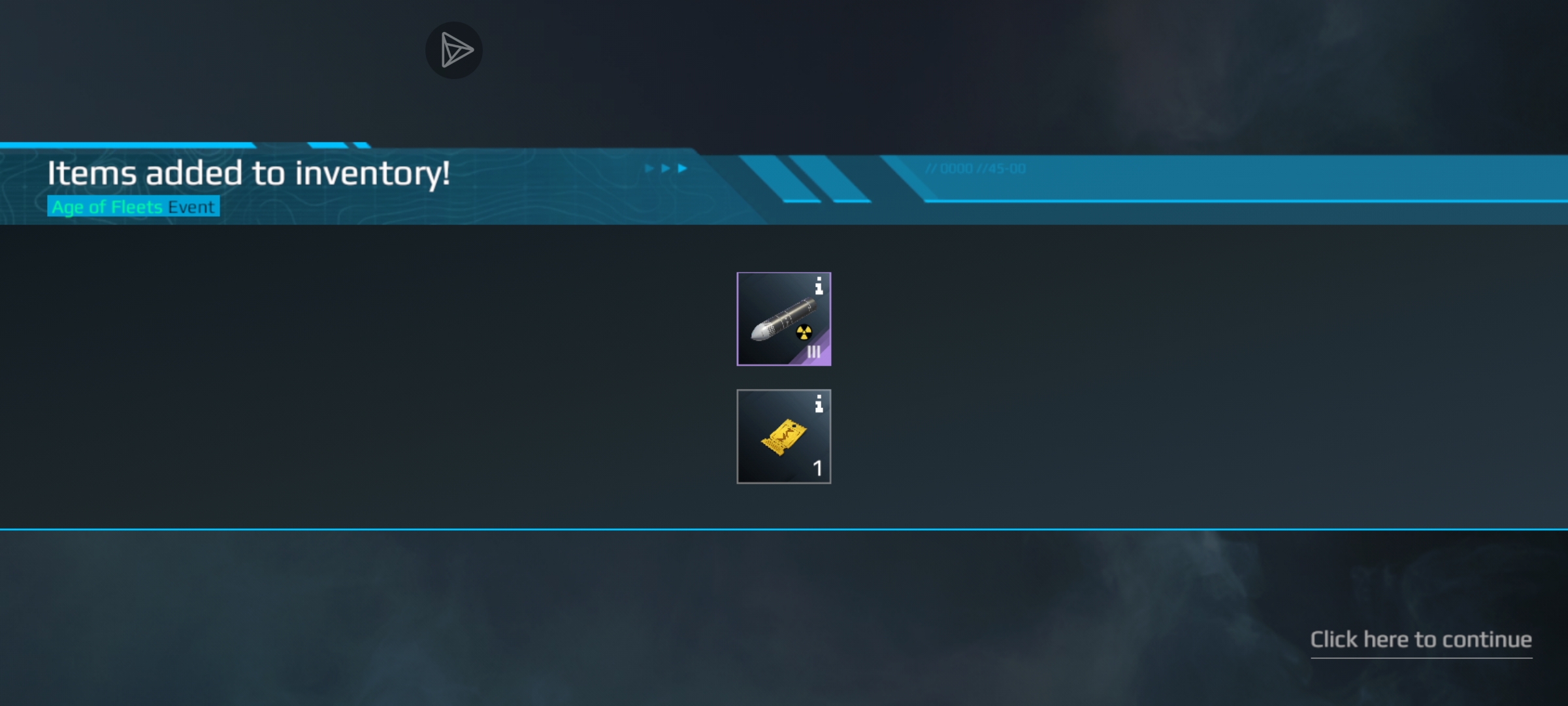Click the gold ticket image
The image size is (1568, 706).
(x=784, y=437)
